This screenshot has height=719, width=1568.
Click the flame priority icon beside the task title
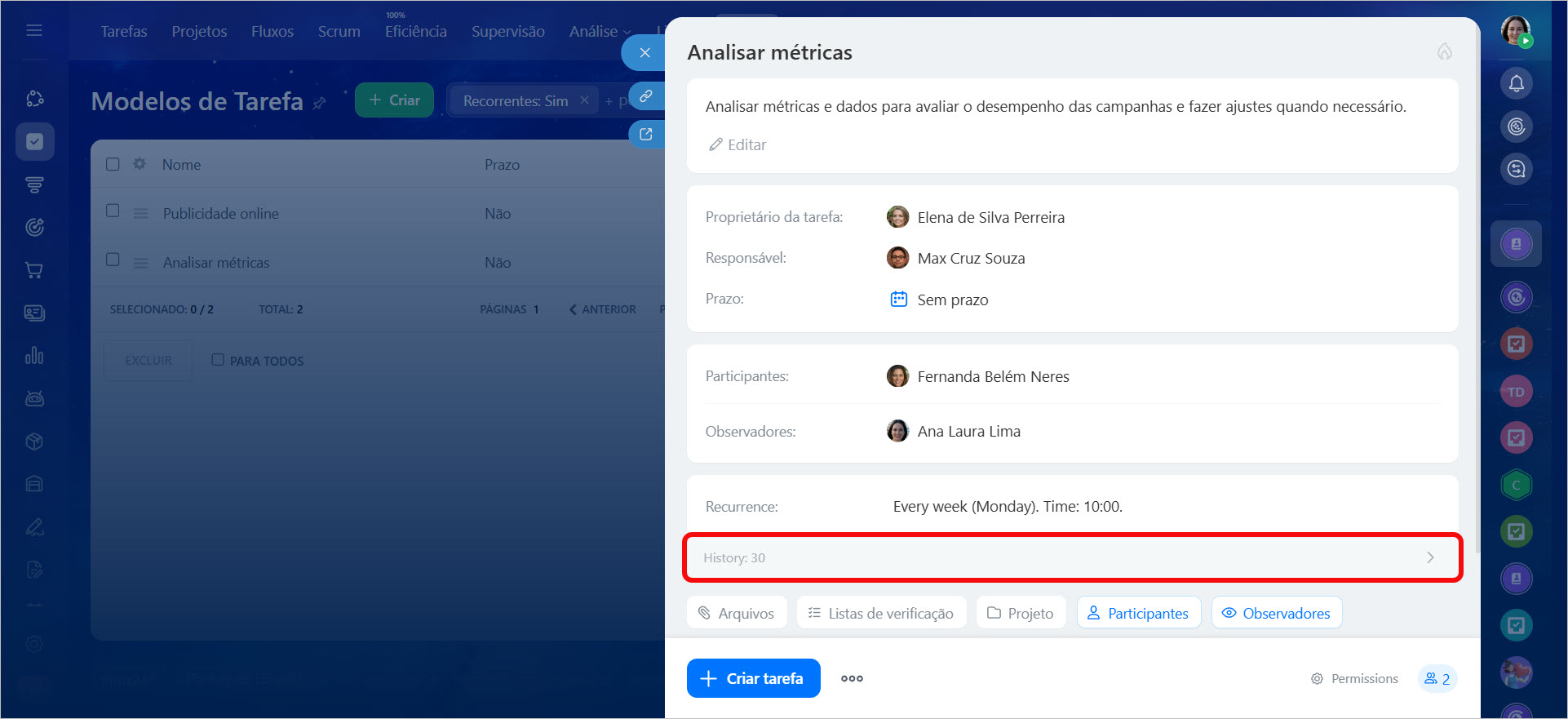1444,52
